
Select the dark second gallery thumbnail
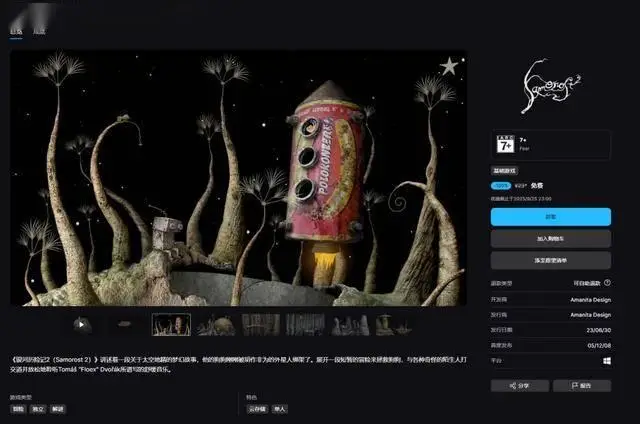(126, 325)
